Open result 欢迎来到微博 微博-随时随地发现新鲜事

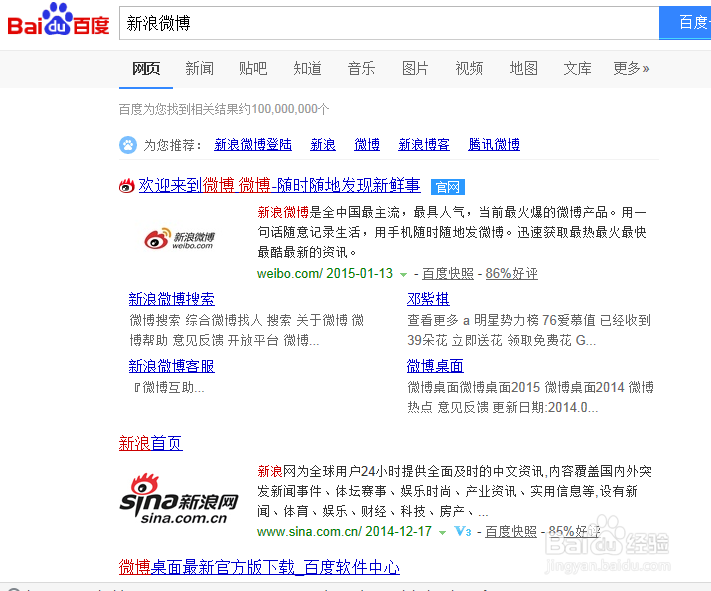click(279, 186)
